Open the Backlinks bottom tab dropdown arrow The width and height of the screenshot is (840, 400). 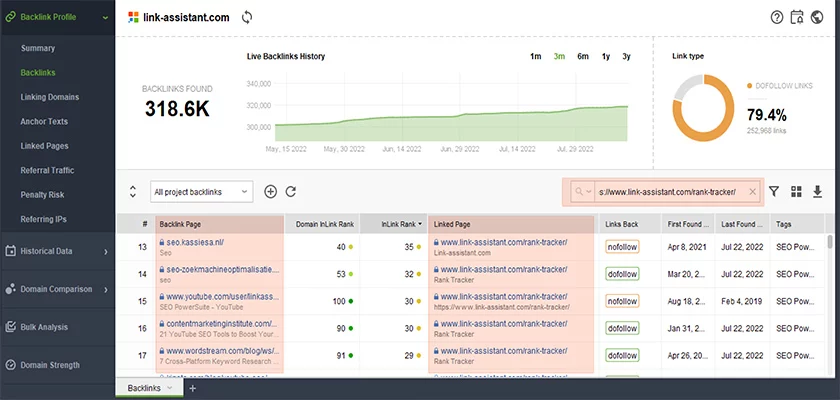[170, 389]
